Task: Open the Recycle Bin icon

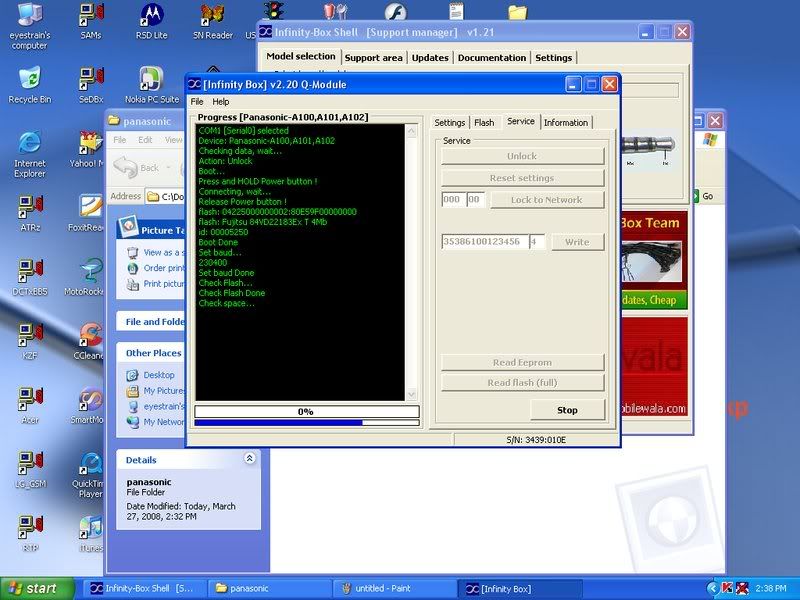Action: pos(30,85)
